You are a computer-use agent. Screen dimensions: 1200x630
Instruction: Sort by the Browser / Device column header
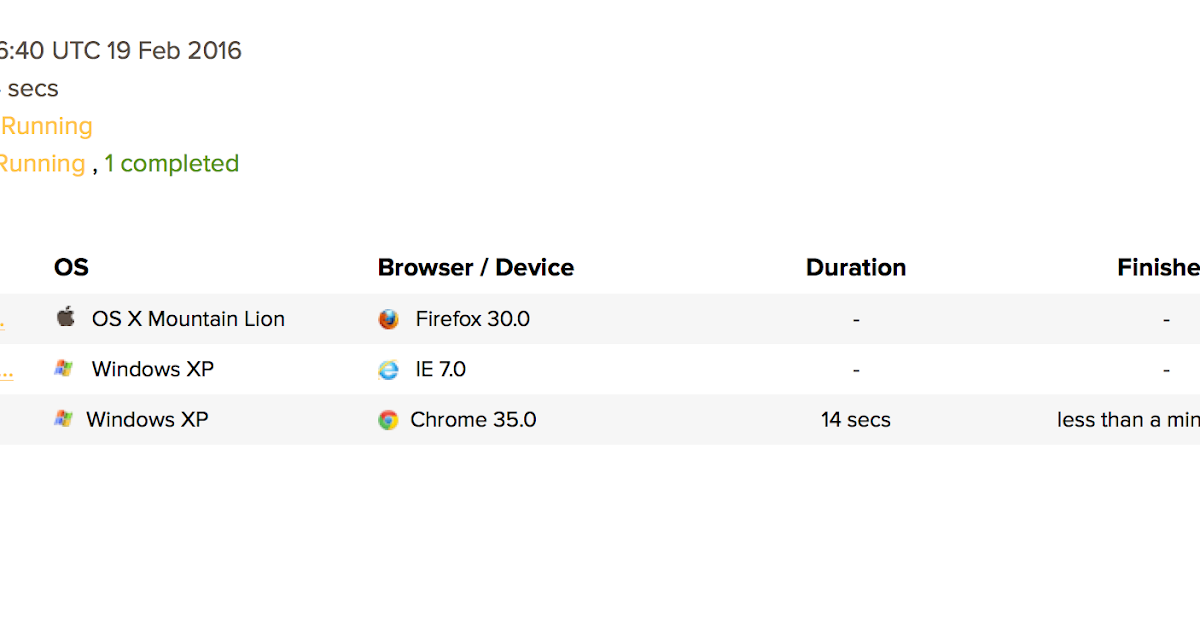(x=476, y=267)
